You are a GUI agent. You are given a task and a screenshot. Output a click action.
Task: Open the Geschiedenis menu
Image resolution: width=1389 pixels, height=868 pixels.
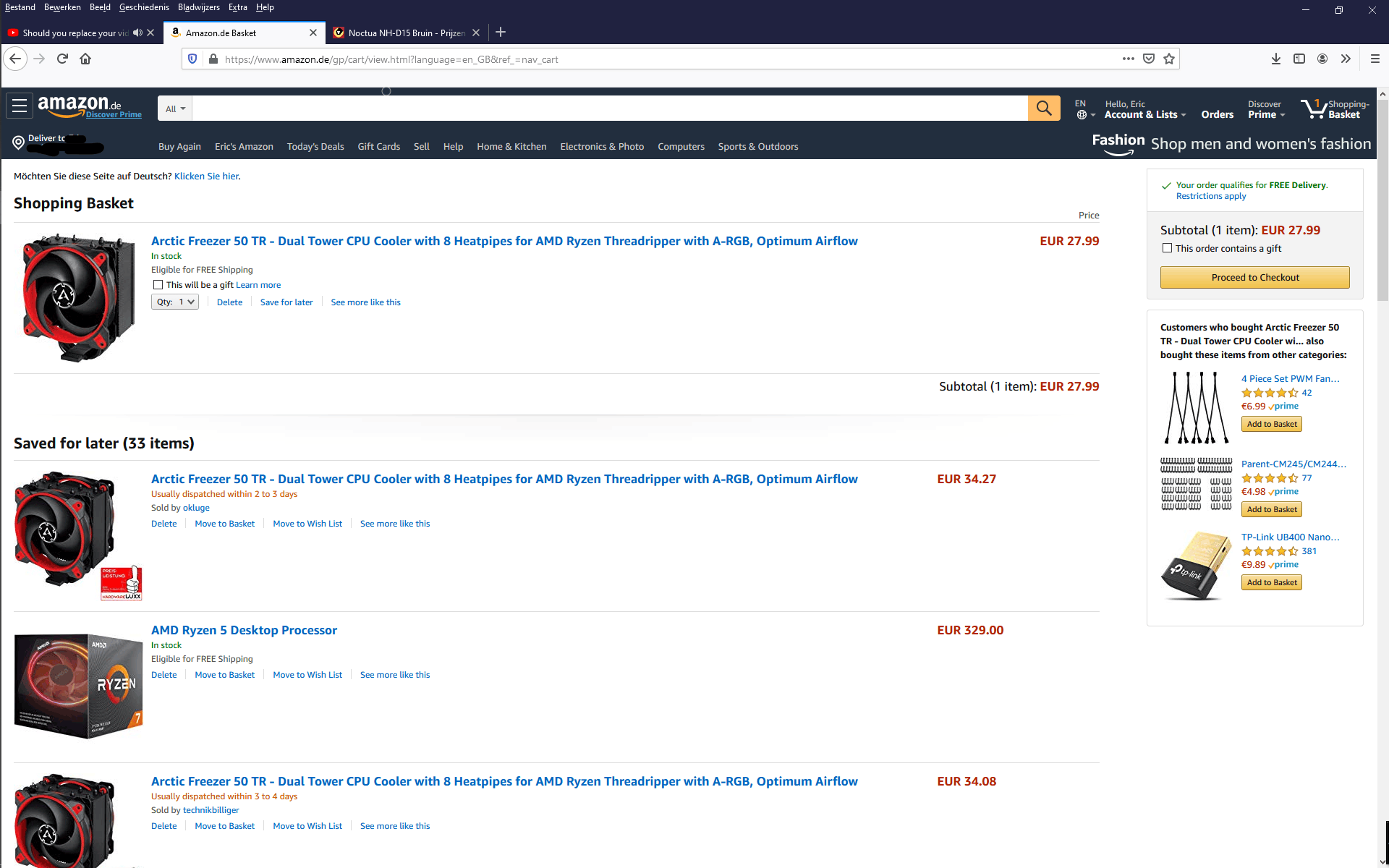144,7
